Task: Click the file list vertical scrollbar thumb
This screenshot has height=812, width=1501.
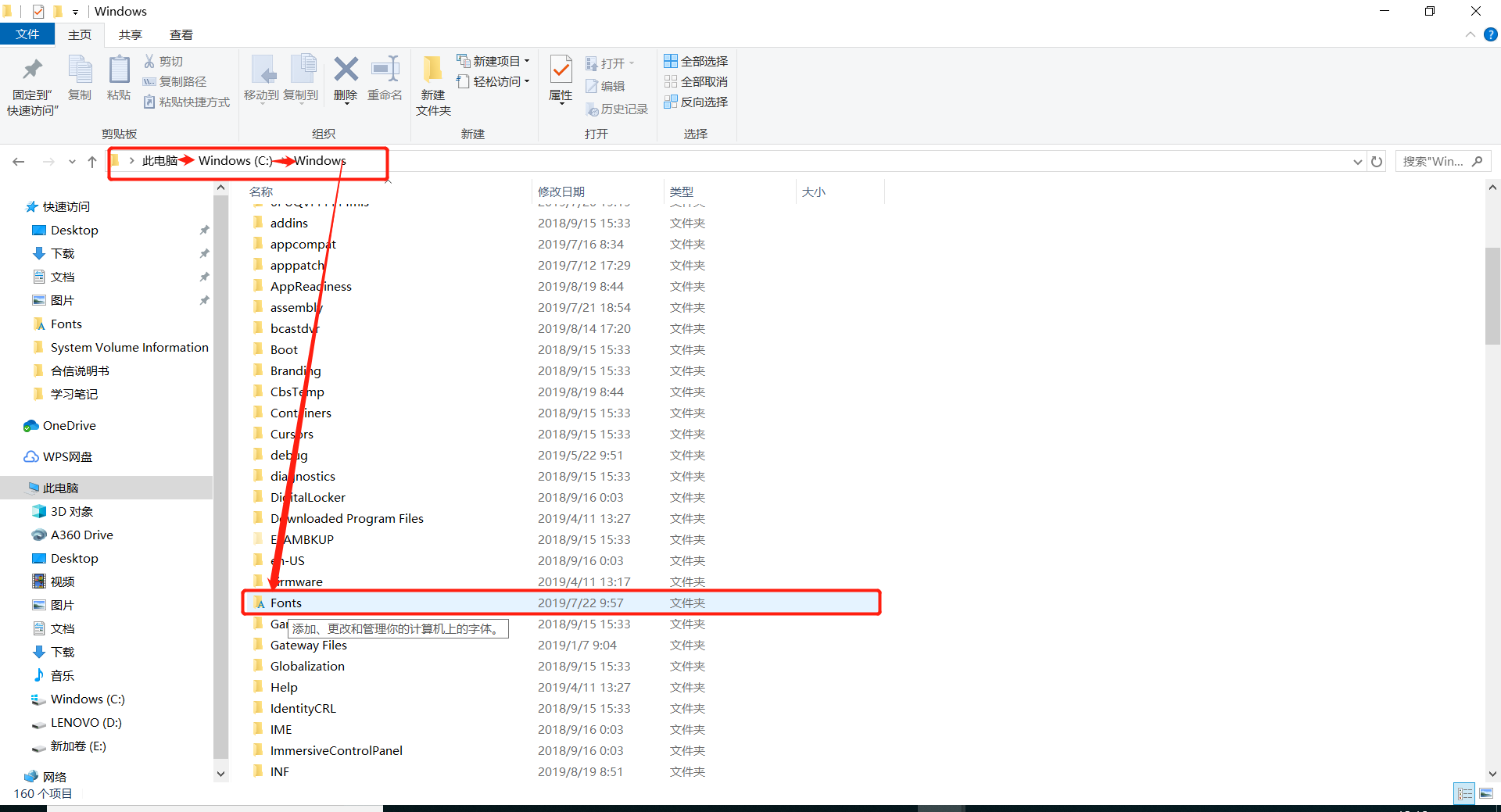Action: click(1492, 295)
